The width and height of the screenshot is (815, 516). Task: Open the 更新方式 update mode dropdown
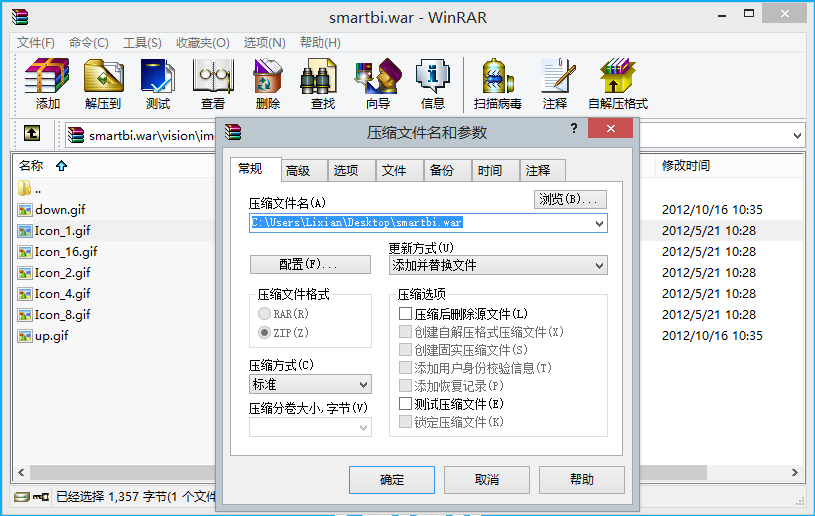tap(498, 266)
